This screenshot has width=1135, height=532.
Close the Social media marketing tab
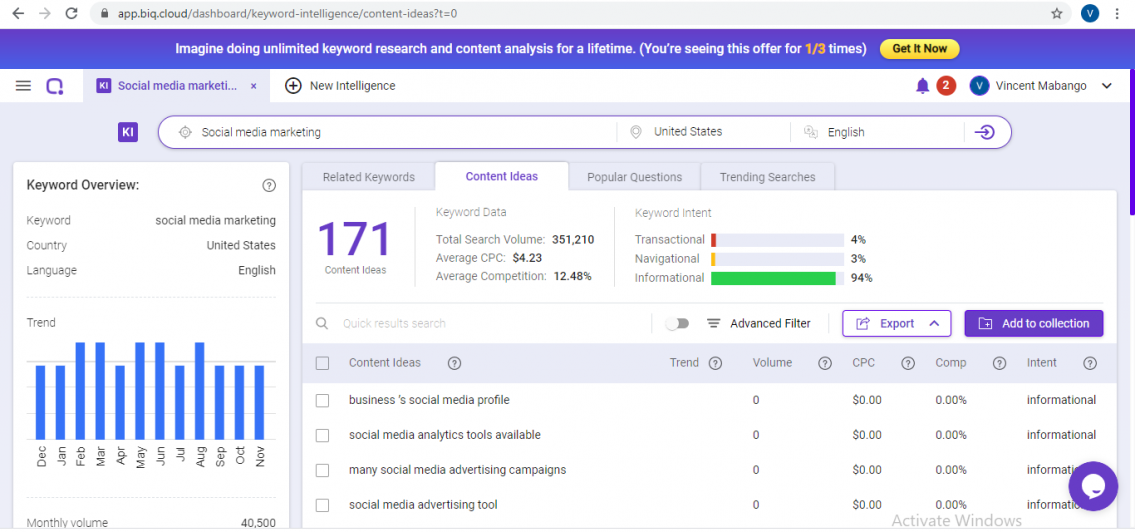click(253, 85)
